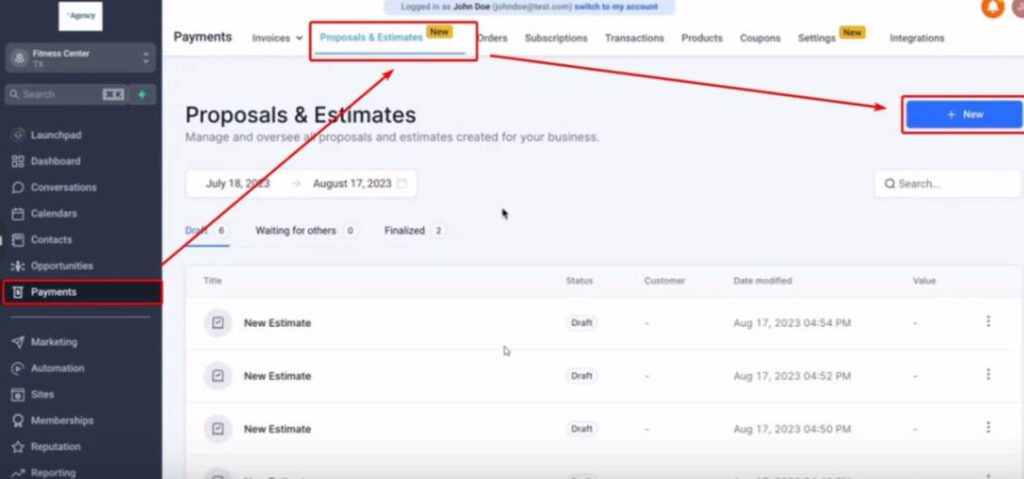Image resolution: width=1024 pixels, height=479 pixels.
Task: Open the Subscriptions tab
Action: (556, 38)
